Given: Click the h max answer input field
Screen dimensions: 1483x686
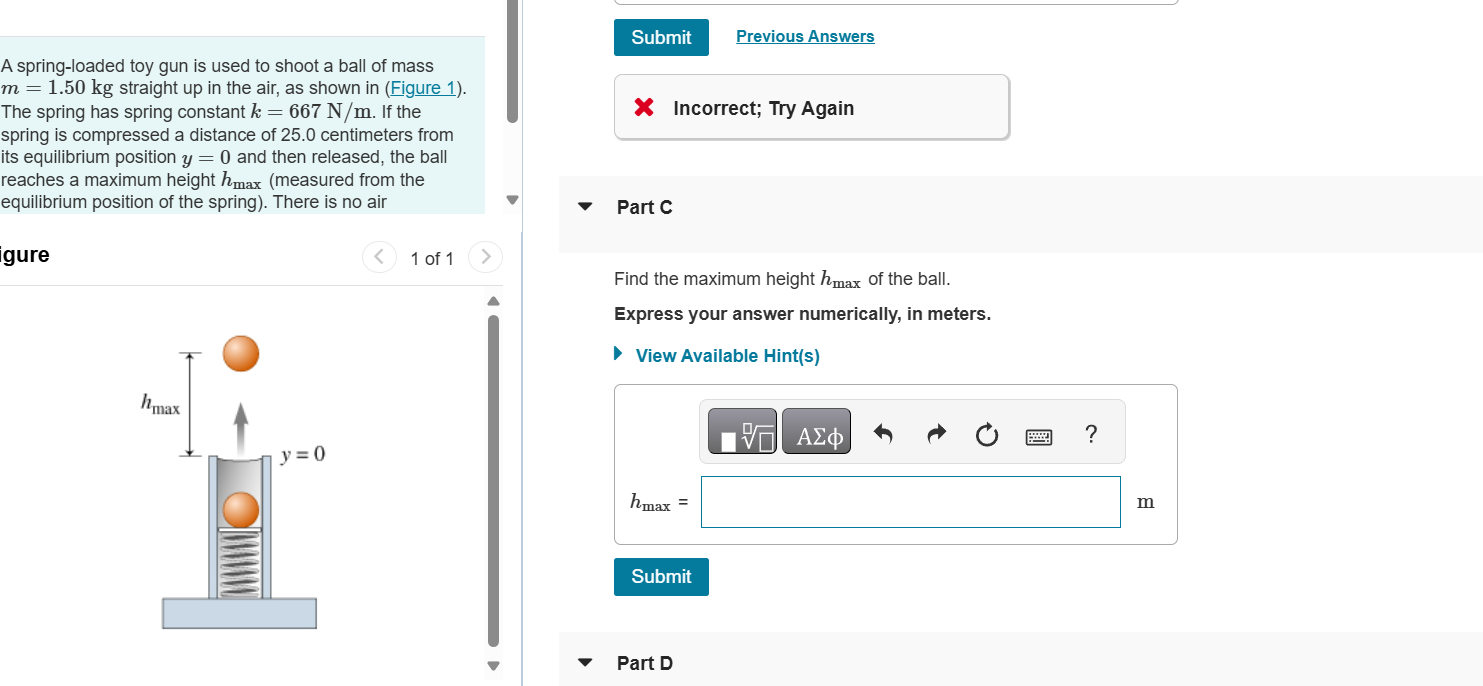Looking at the screenshot, I should coord(910,502).
